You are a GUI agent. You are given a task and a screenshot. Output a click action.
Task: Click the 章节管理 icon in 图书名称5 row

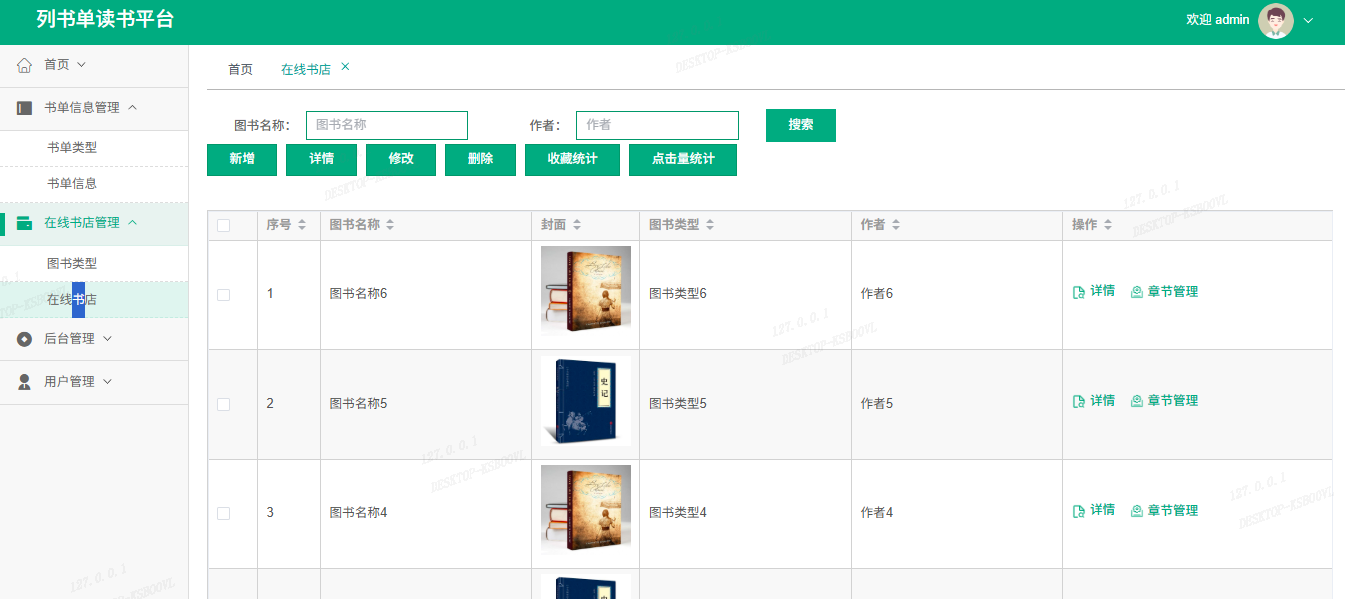pyautogui.click(x=1137, y=401)
